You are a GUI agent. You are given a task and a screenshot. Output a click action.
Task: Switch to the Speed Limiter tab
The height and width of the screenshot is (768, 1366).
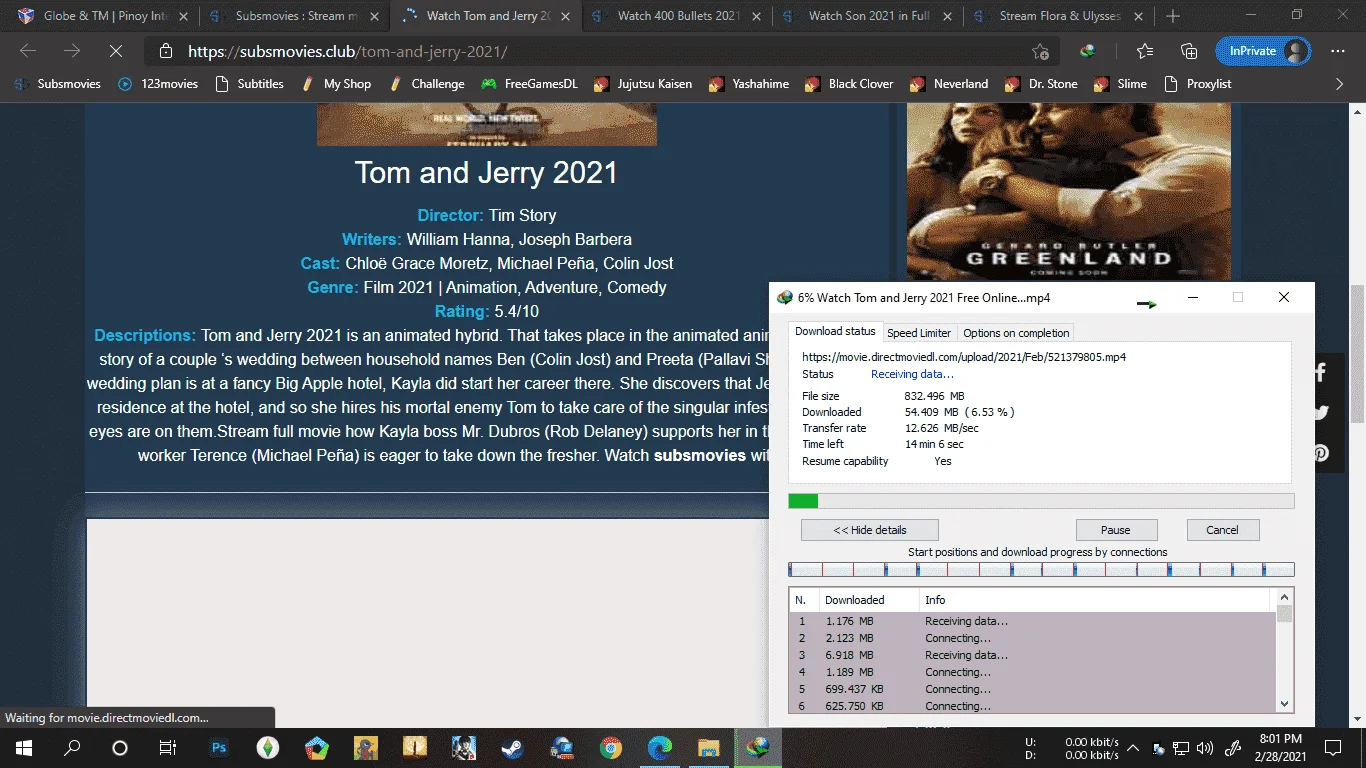(919, 333)
